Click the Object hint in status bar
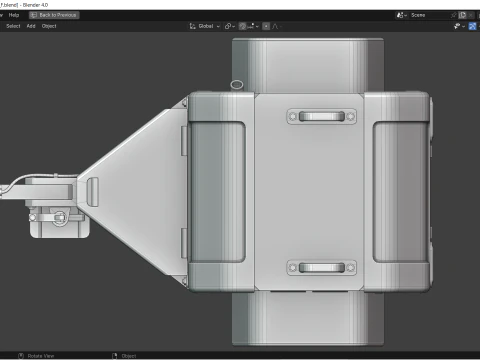 124,356
